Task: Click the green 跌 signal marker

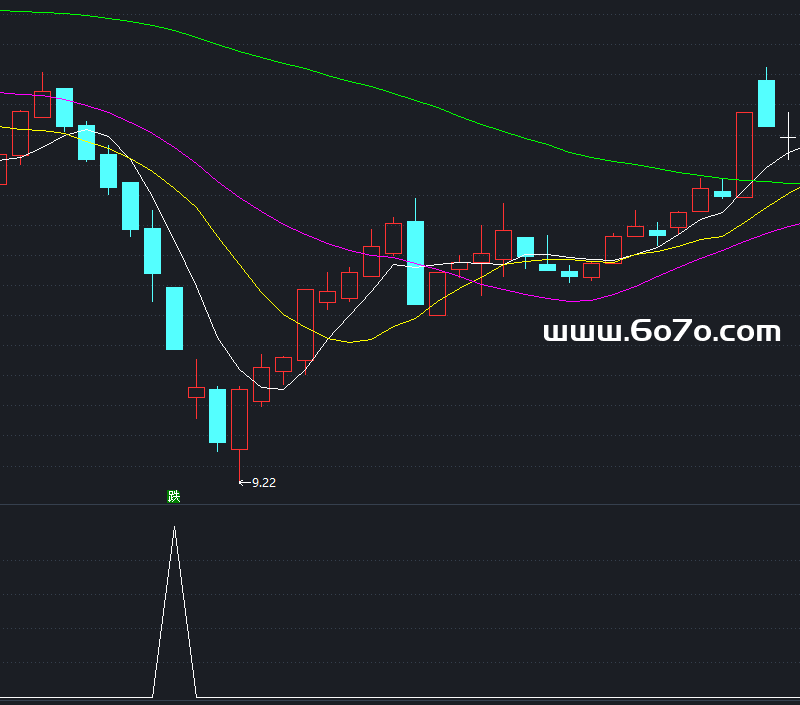Action: [x=174, y=496]
